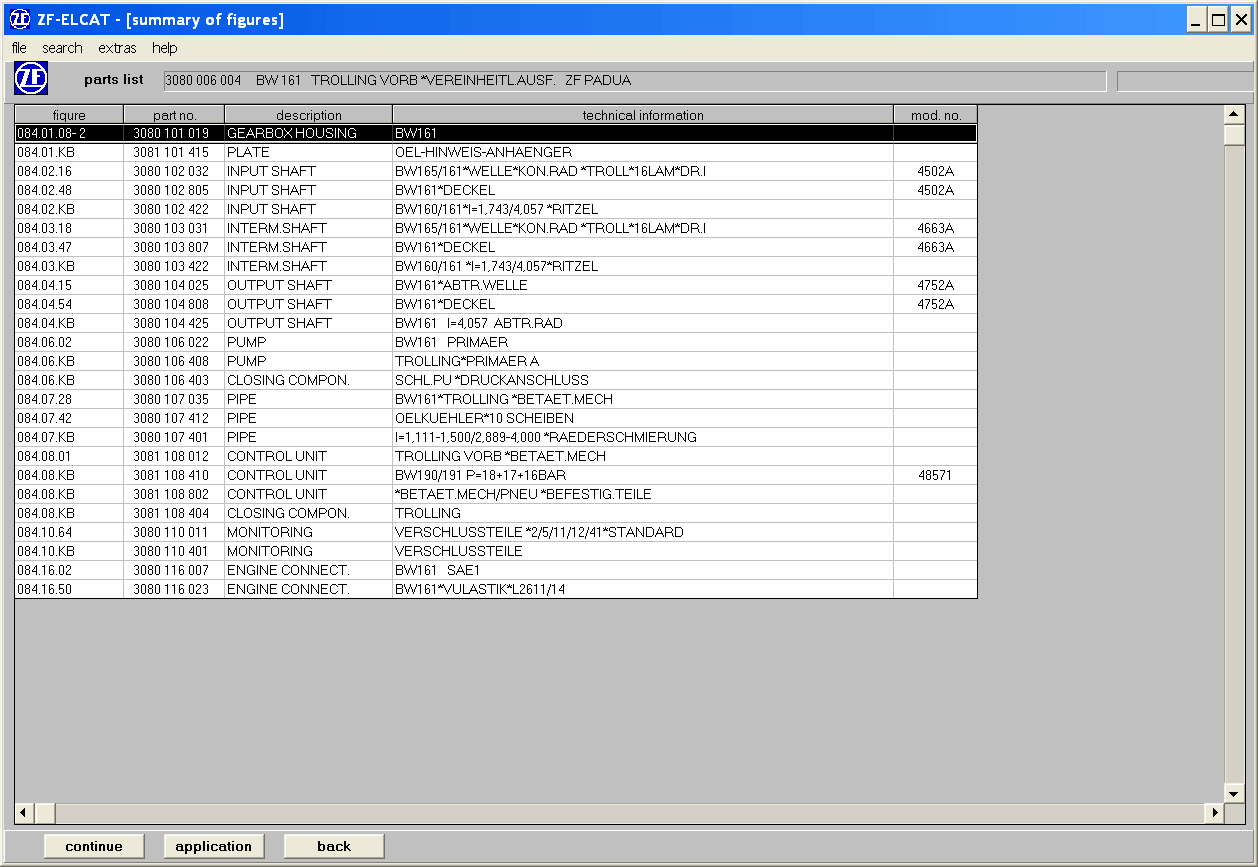Click the horizontal scrollbar left arrow
Screen dimensions: 1258x867
coord(24,813)
